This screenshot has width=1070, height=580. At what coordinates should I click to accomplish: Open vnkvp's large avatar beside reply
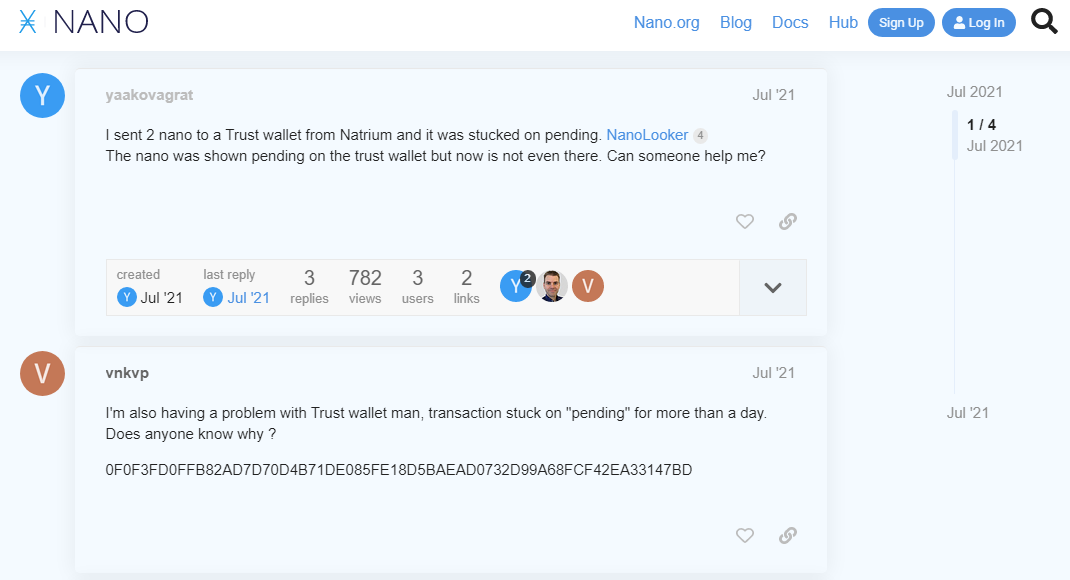tap(42, 373)
